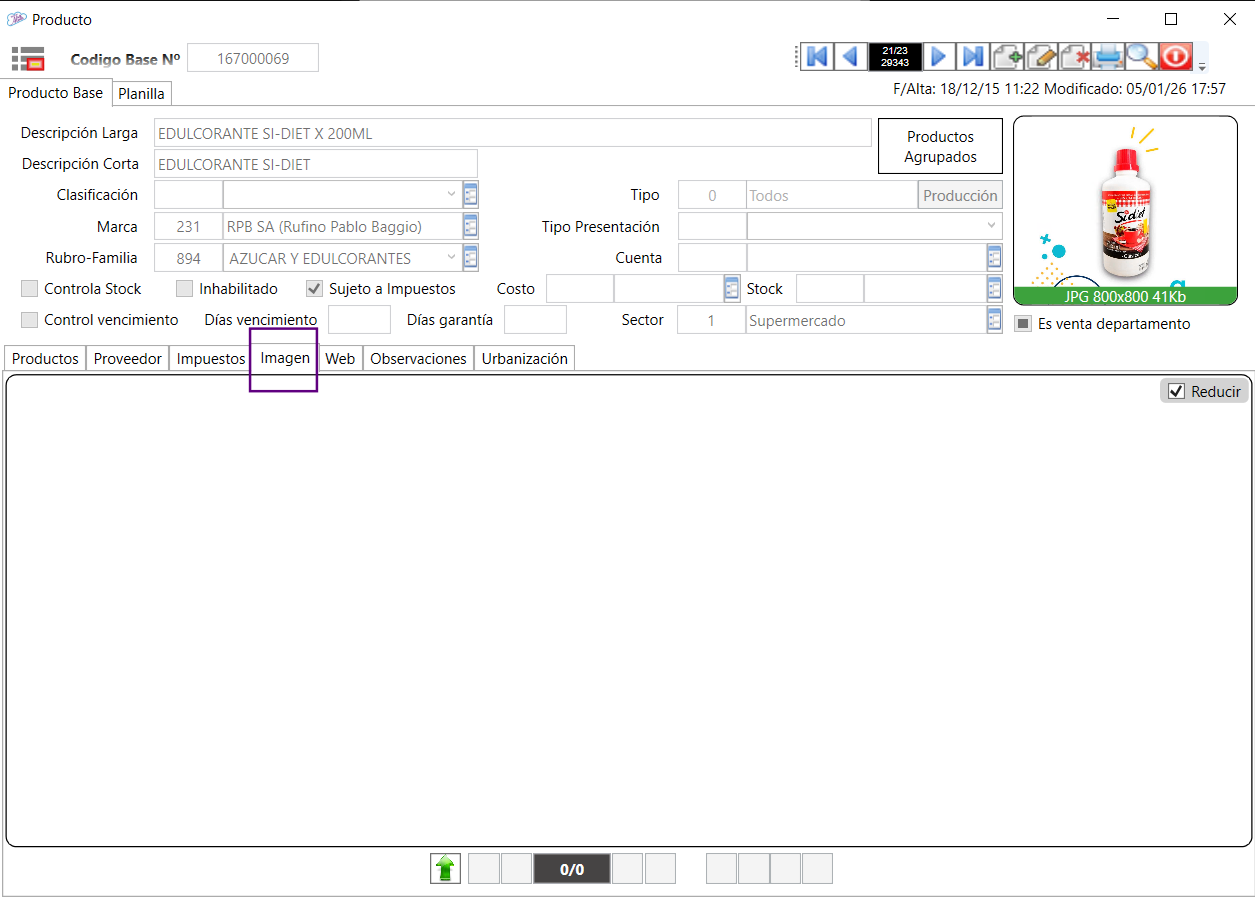This screenshot has height=898, width=1255.
Task: Add a new product record
Action: (x=1008, y=56)
